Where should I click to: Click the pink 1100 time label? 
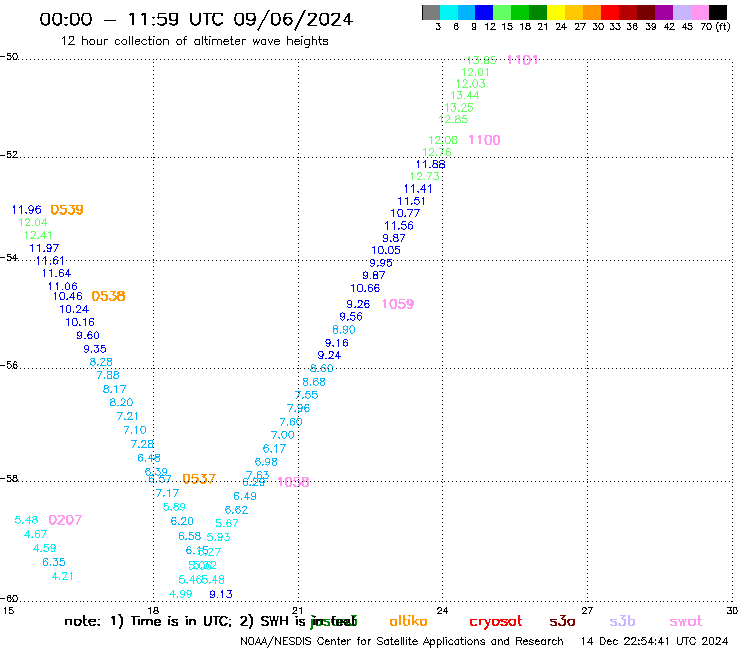tap(484, 140)
